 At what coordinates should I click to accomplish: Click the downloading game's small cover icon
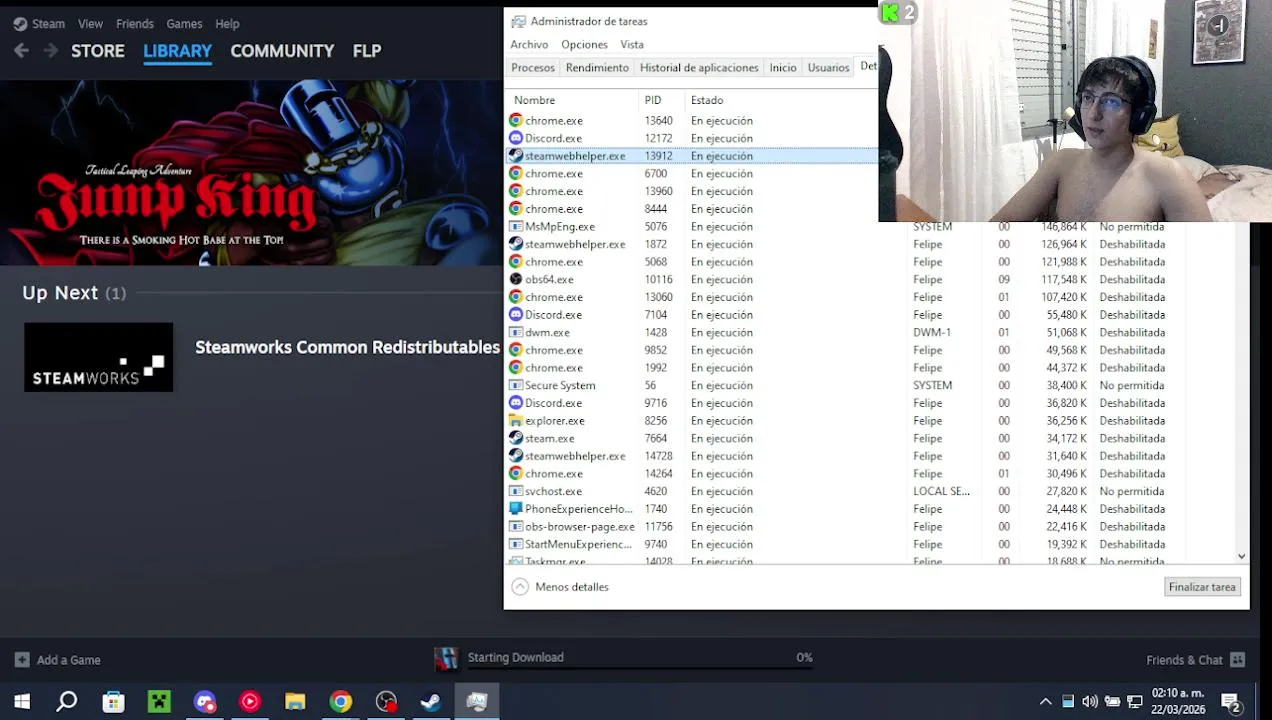point(446,658)
